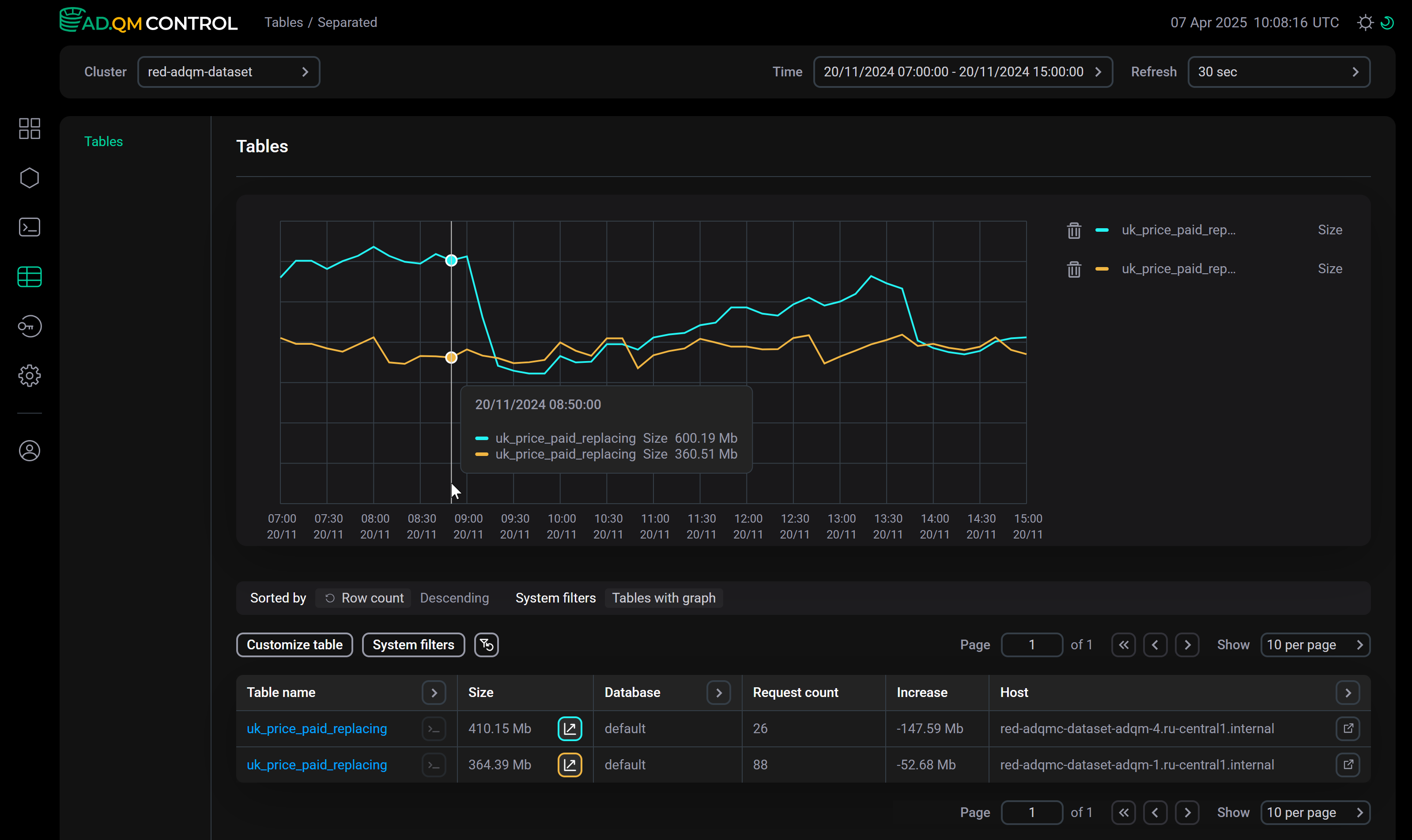Delete cyan uk_price_paid series with trash icon

tap(1073, 230)
